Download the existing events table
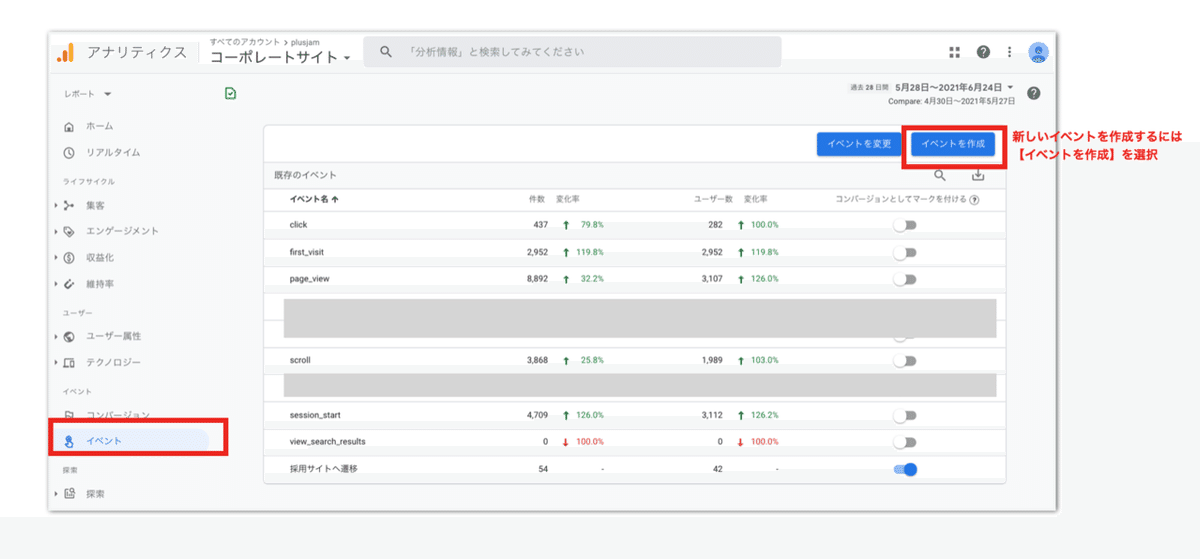This screenshot has height=559, width=1200. [978, 176]
